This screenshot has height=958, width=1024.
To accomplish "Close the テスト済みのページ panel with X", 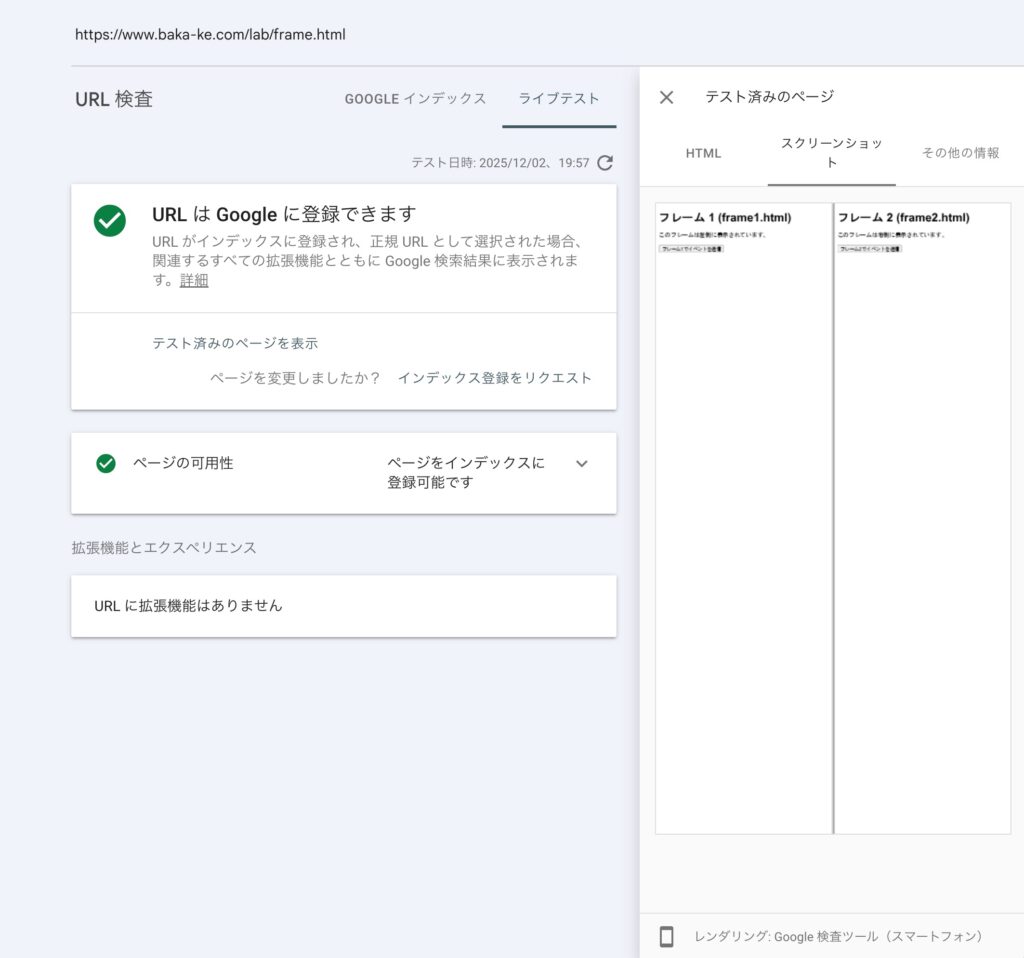I will click(667, 97).
